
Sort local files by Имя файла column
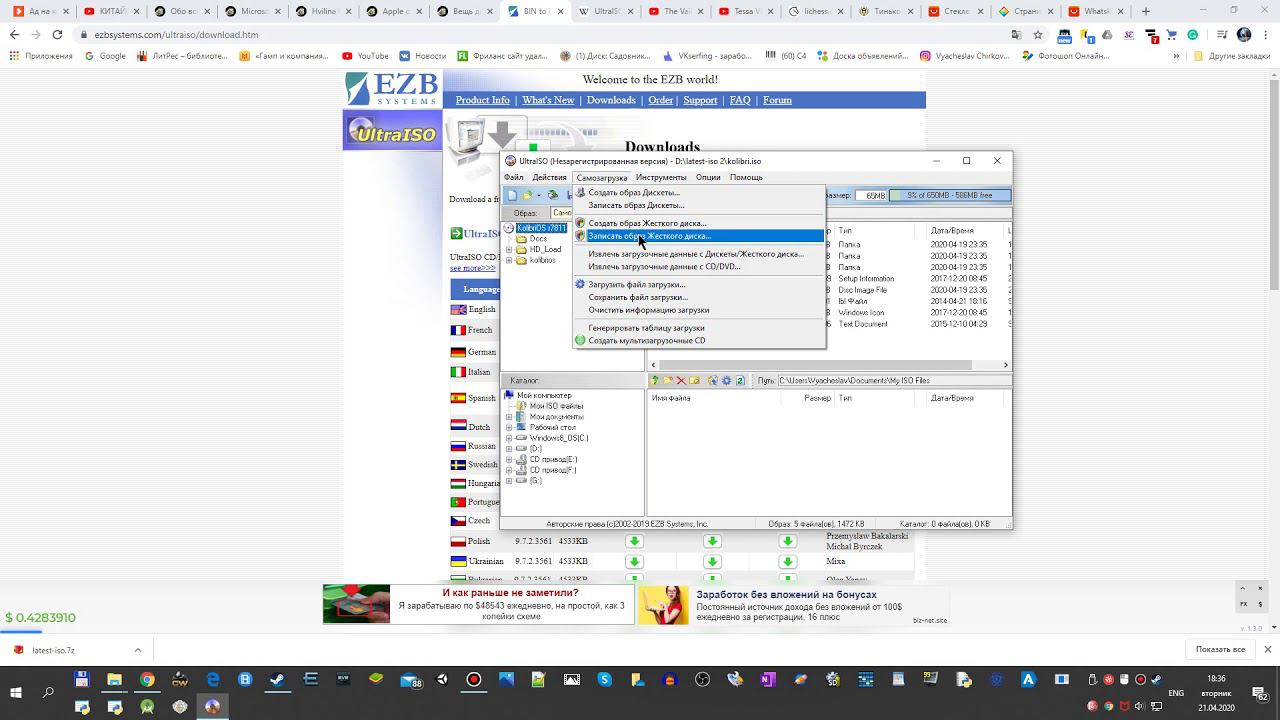click(x=671, y=398)
